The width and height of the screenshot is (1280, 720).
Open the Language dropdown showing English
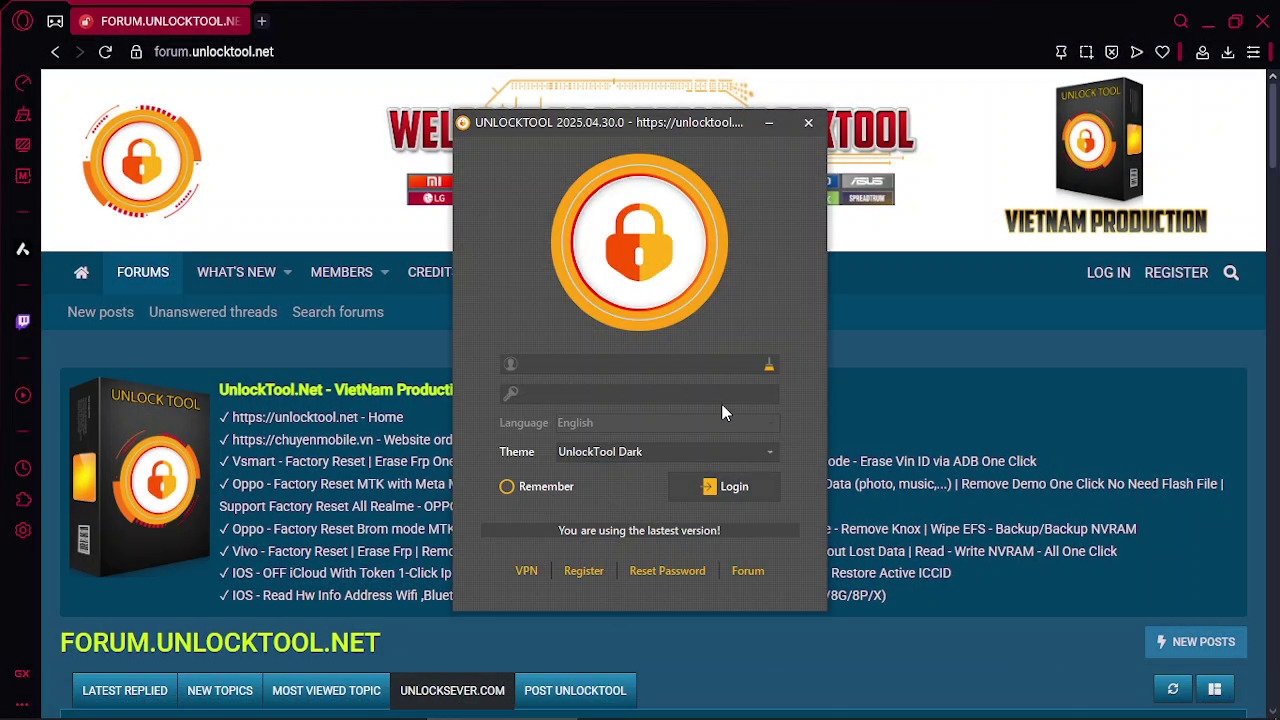(x=667, y=423)
